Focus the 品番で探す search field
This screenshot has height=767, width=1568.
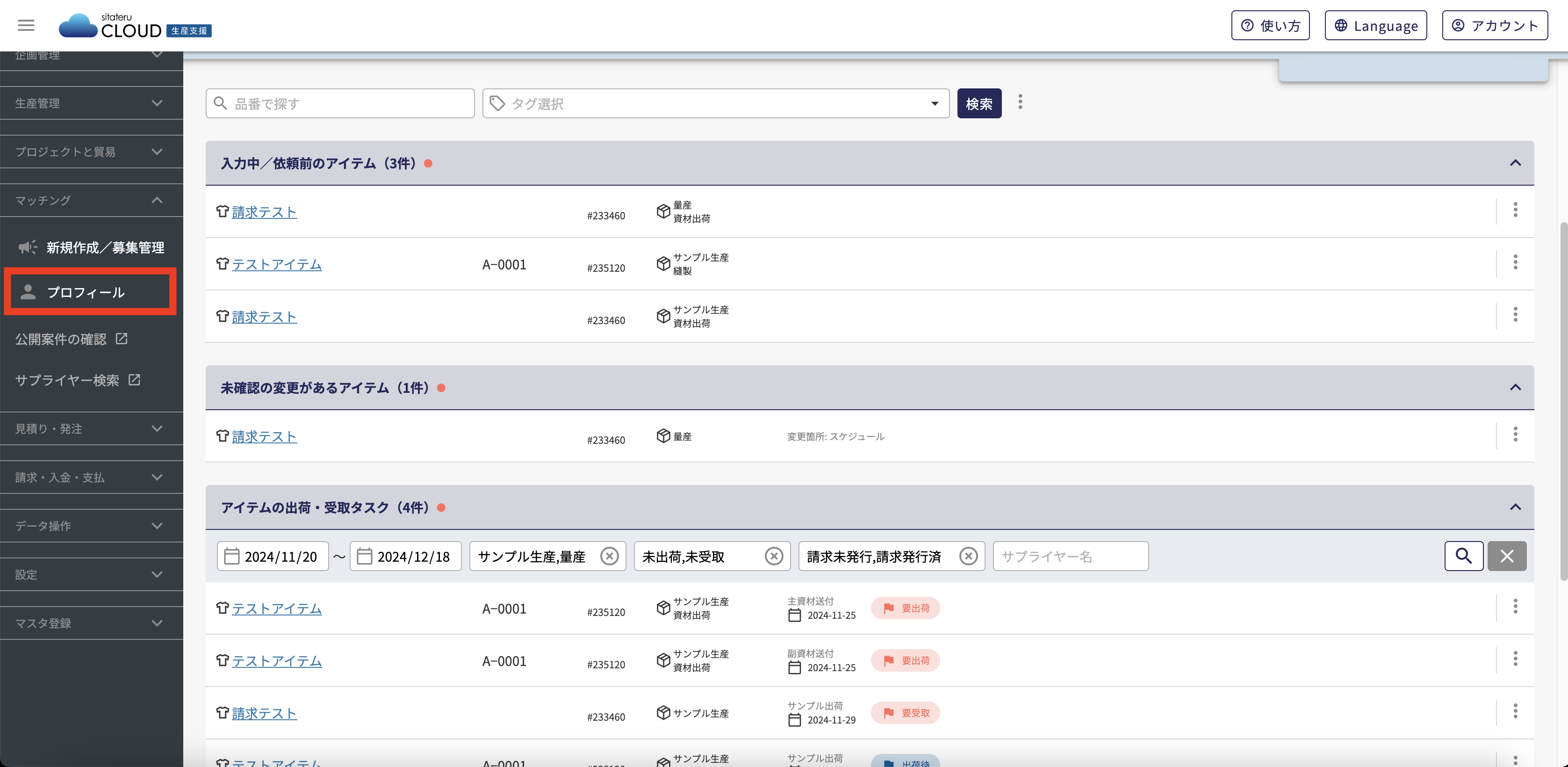[x=340, y=103]
